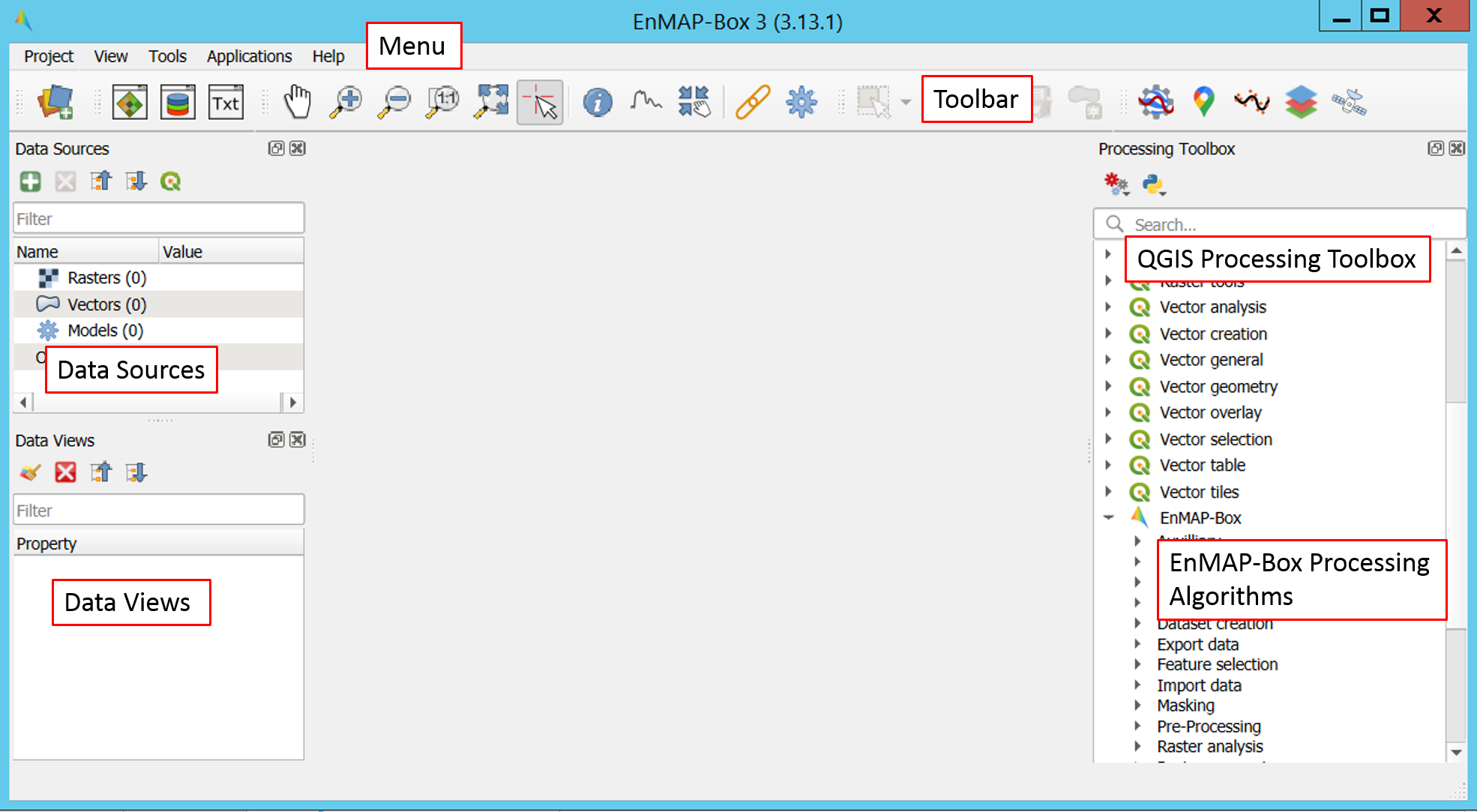Screen dimensions: 1477x812
Task: Click the center map on location icon
Action: click(x=694, y=102)
